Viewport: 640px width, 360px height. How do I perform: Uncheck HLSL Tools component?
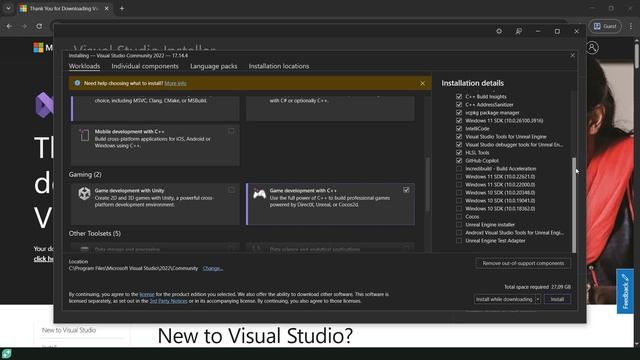459,153
